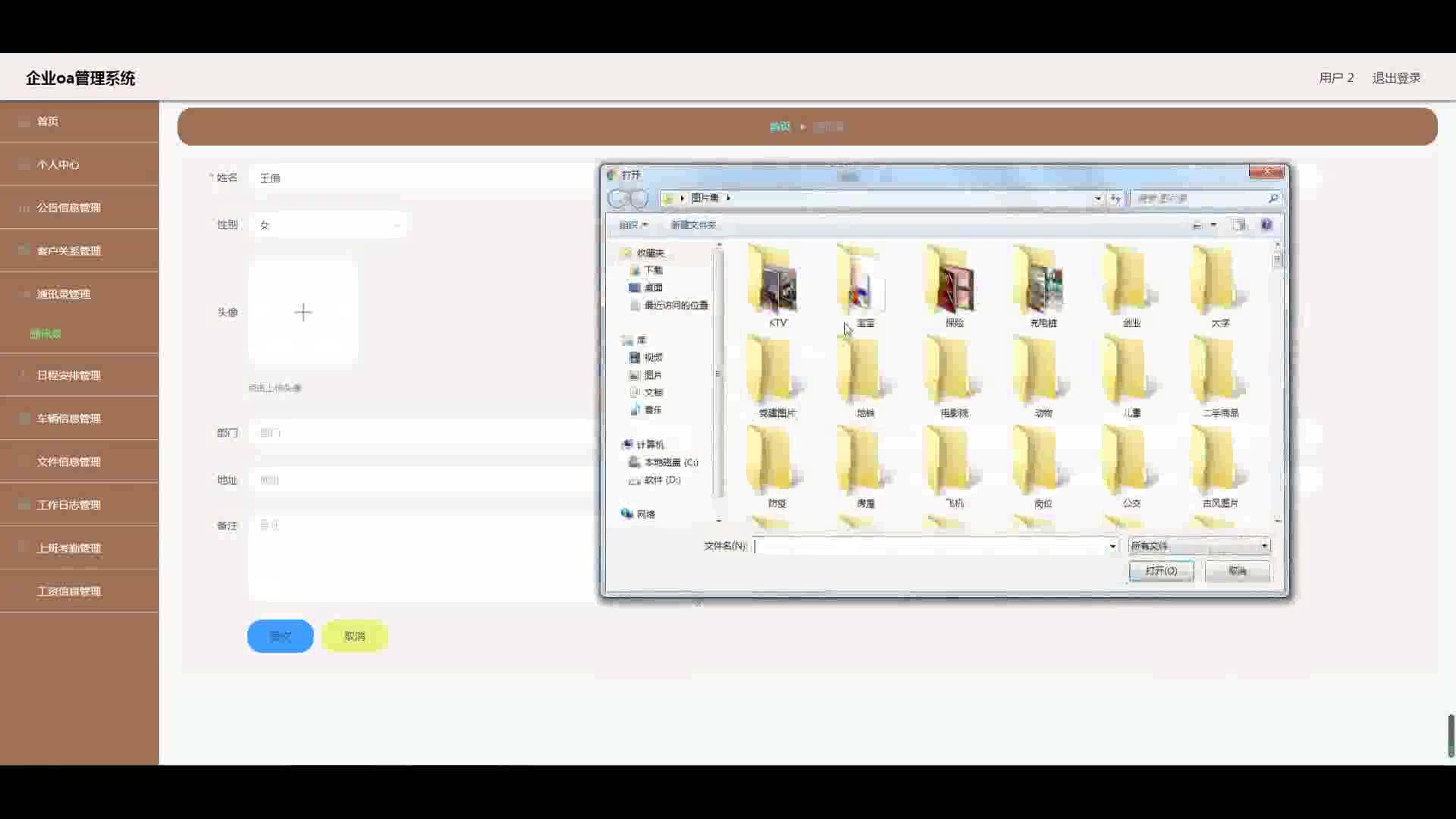Screen dimensions: 1456x819
Task: Click the forward navigation arrow in dialog
Action: pos(639,198)
